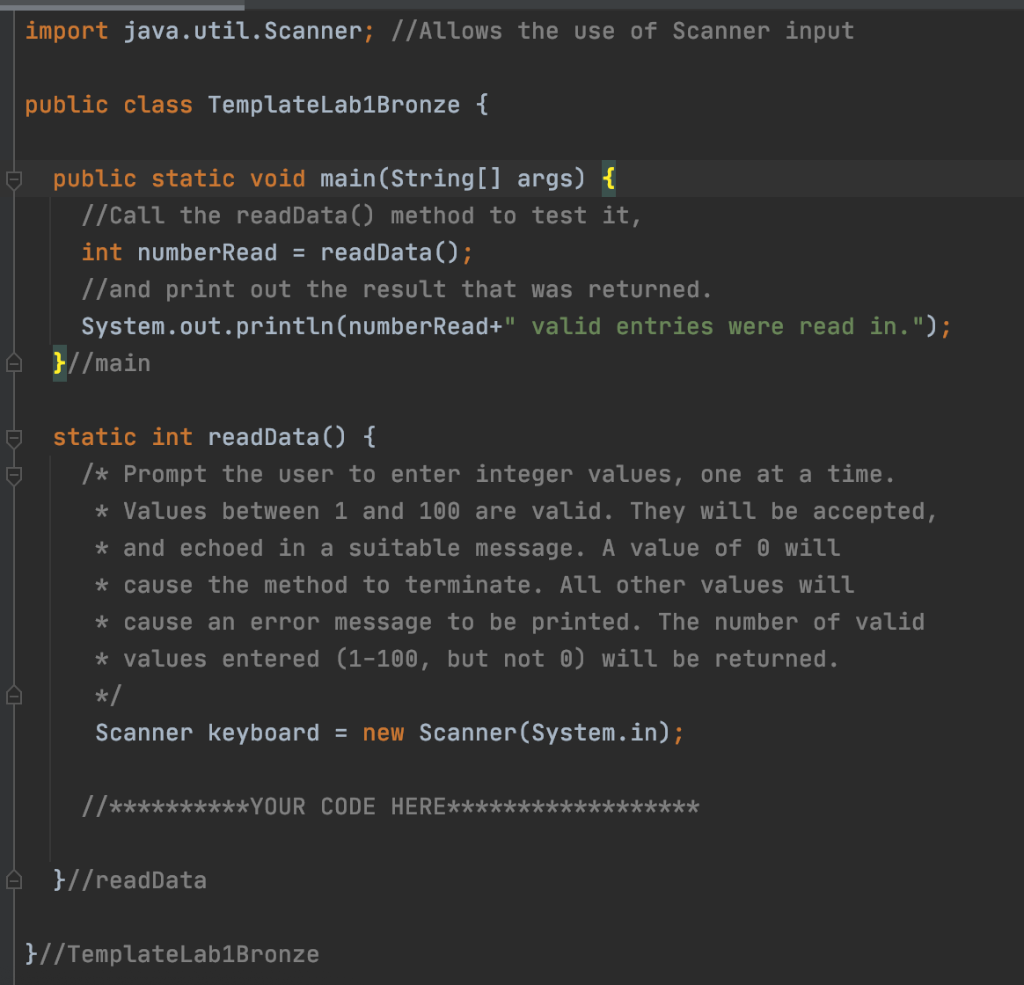Click the class name TemplateLab1Bronze
This screenshot has height=985, width=1024.
[330, 104]
